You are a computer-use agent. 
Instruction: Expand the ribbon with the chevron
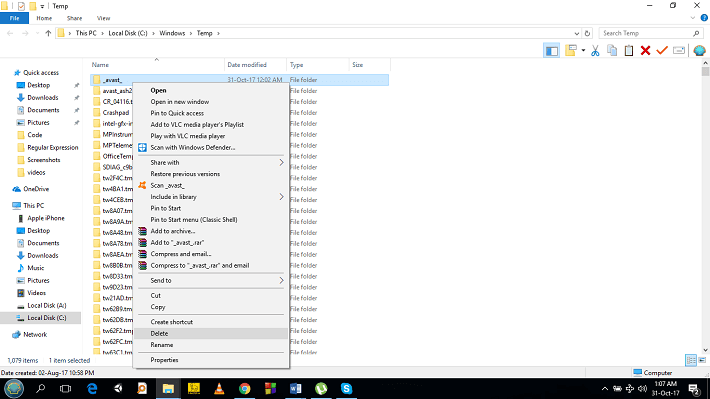pos(692,18)
